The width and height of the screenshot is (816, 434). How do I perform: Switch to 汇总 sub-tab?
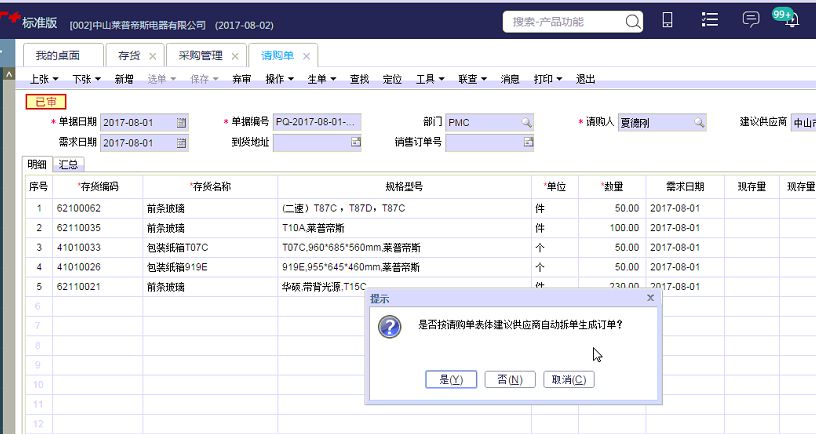[68, 164]
